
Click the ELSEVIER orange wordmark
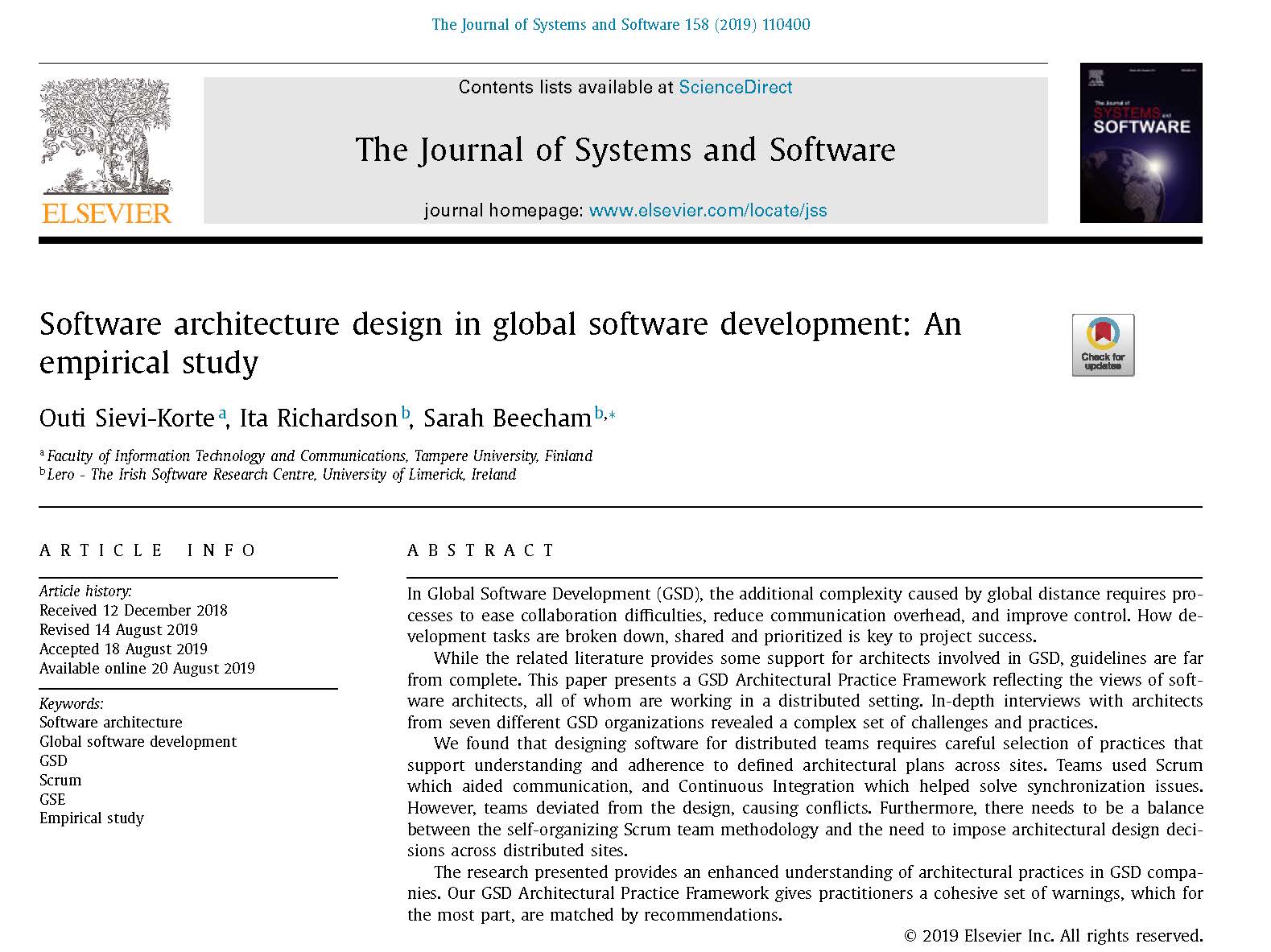pyautogui.click(x=106, y=213)
